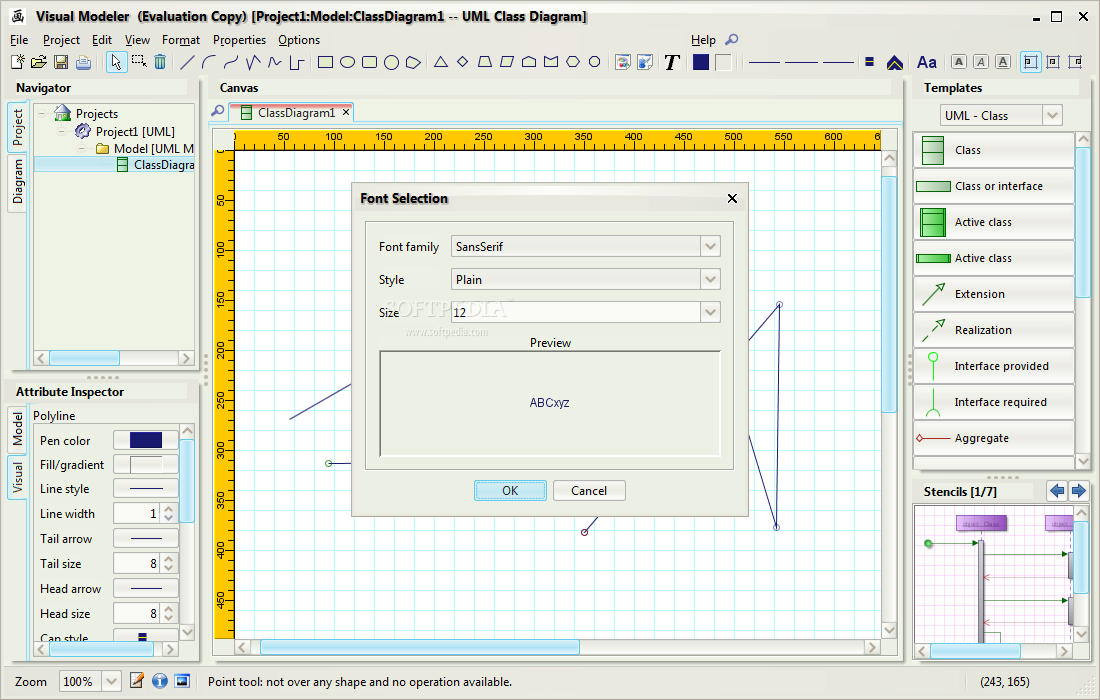
Task: Close the ClassDiagram1 canvas tab
Action: (x=346, y=112)
